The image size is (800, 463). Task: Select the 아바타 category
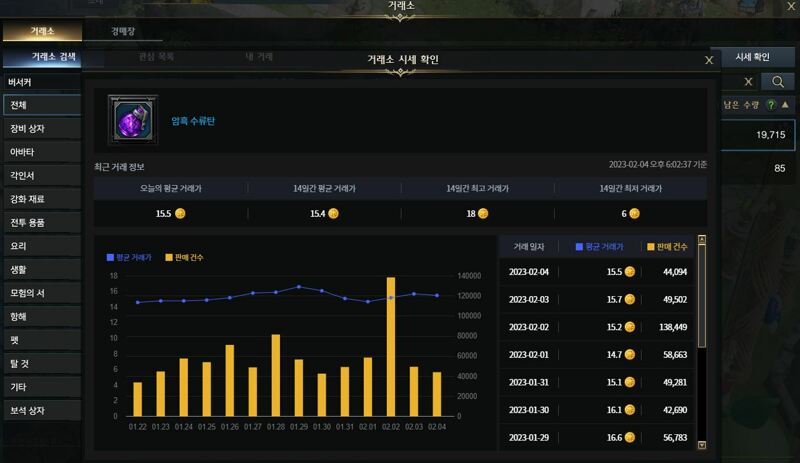pyautogui.click(x=42, y=152)
